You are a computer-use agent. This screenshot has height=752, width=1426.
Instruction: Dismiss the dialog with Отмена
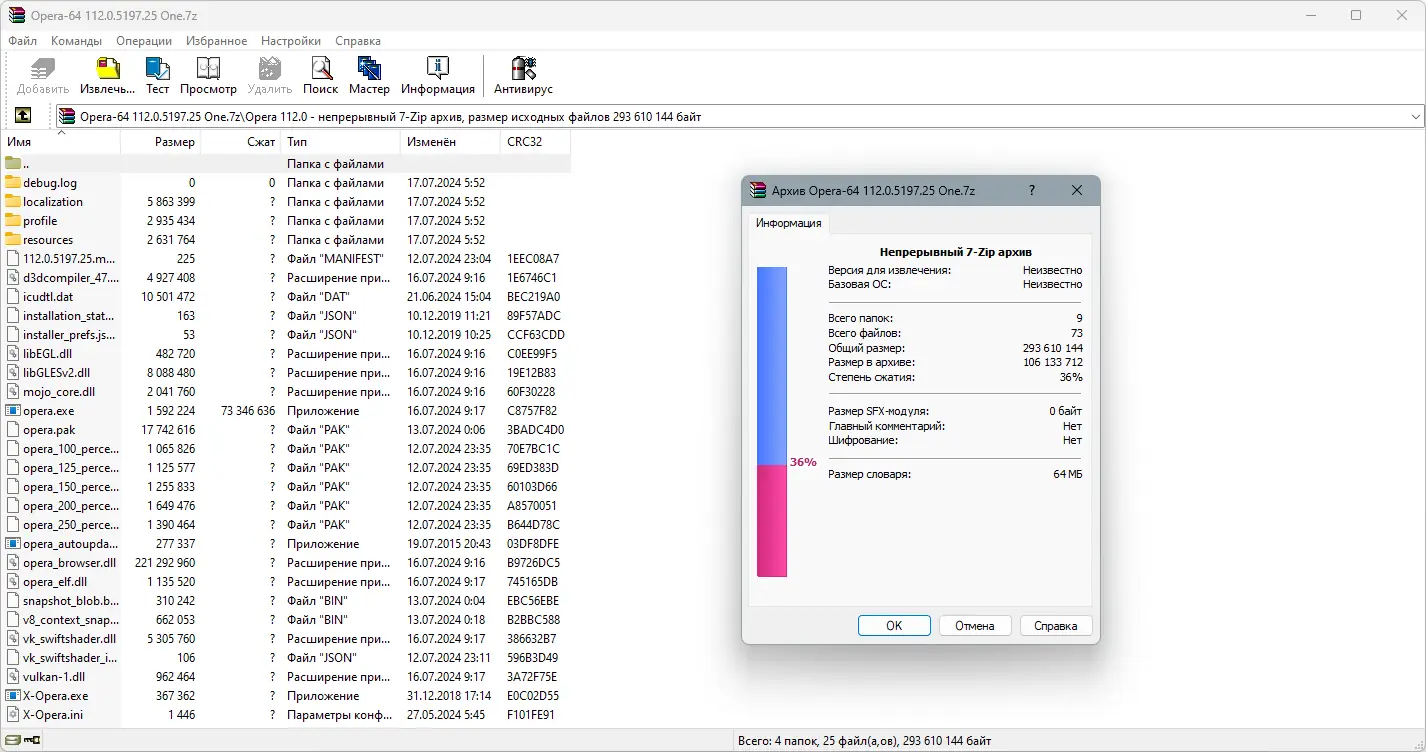[x=975, y=625]
